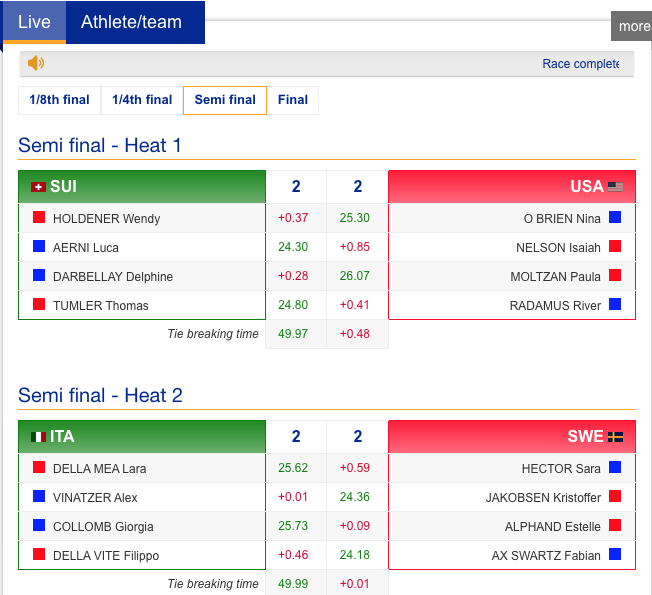Click the USA flag icon

[x=615, y=187]
